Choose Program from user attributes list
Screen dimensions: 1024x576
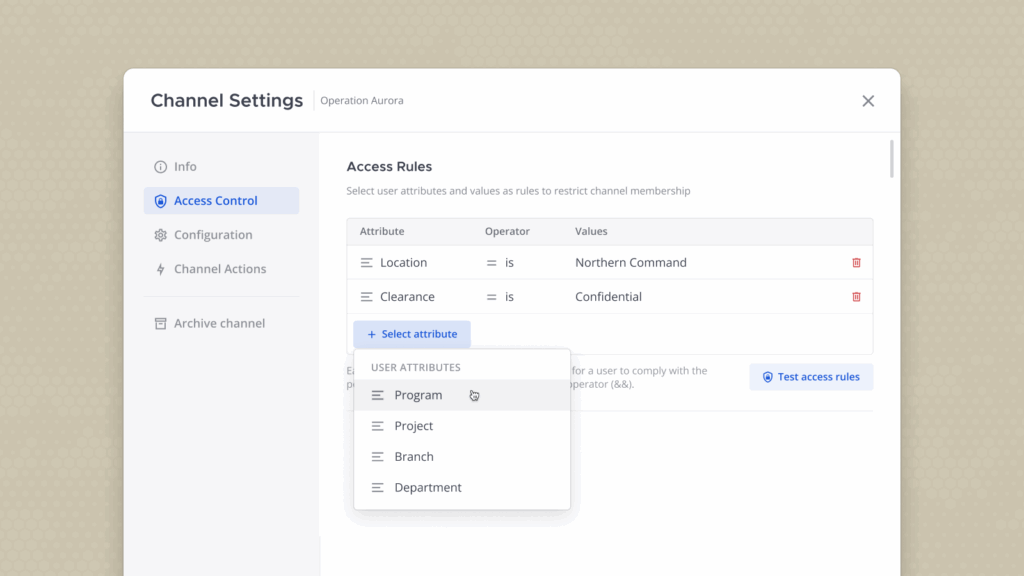(x=418, y=395)
